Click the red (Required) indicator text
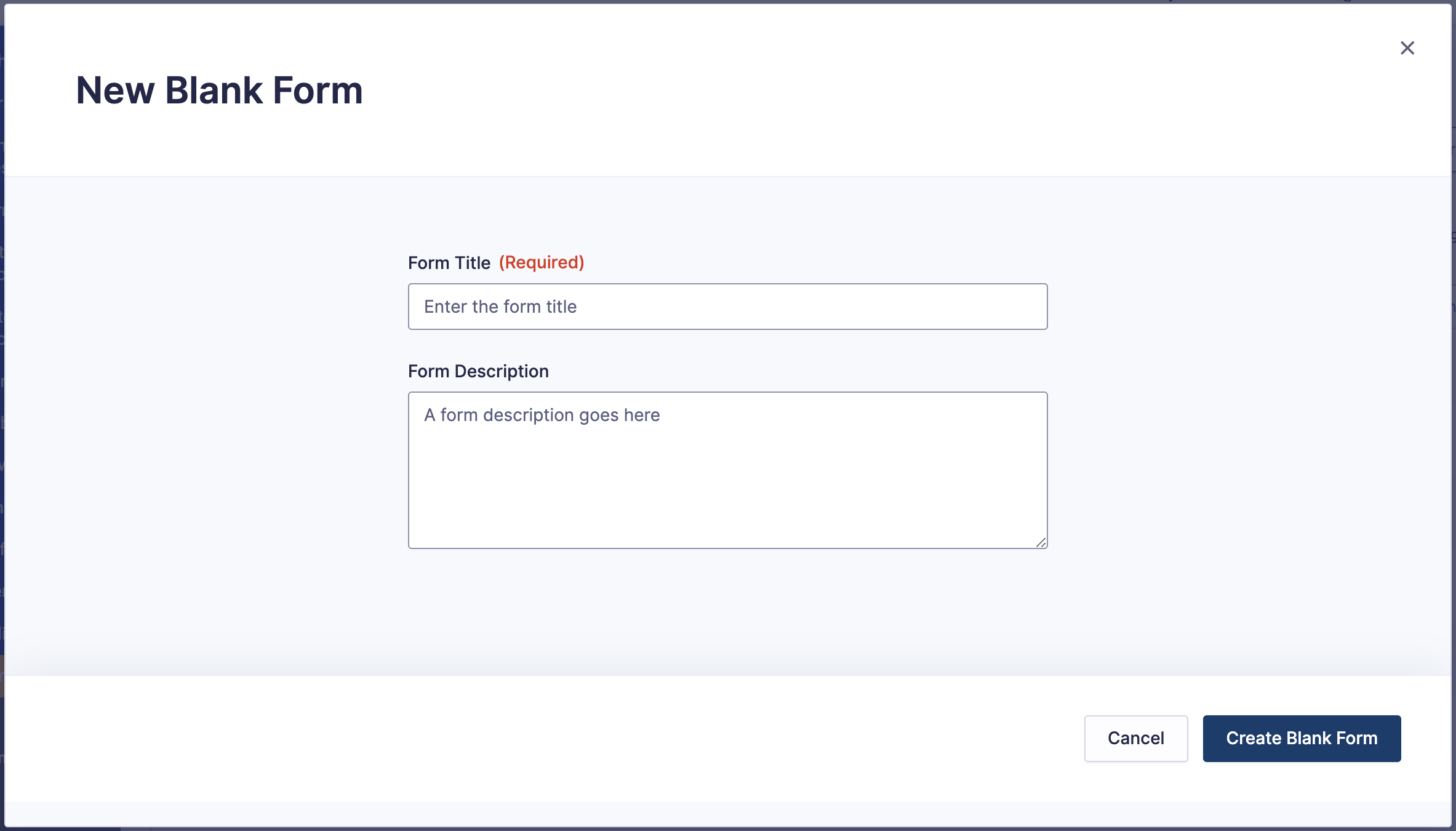Image resolution: width=1456 pixels, height=831 pixels. (x=541, y=263)
